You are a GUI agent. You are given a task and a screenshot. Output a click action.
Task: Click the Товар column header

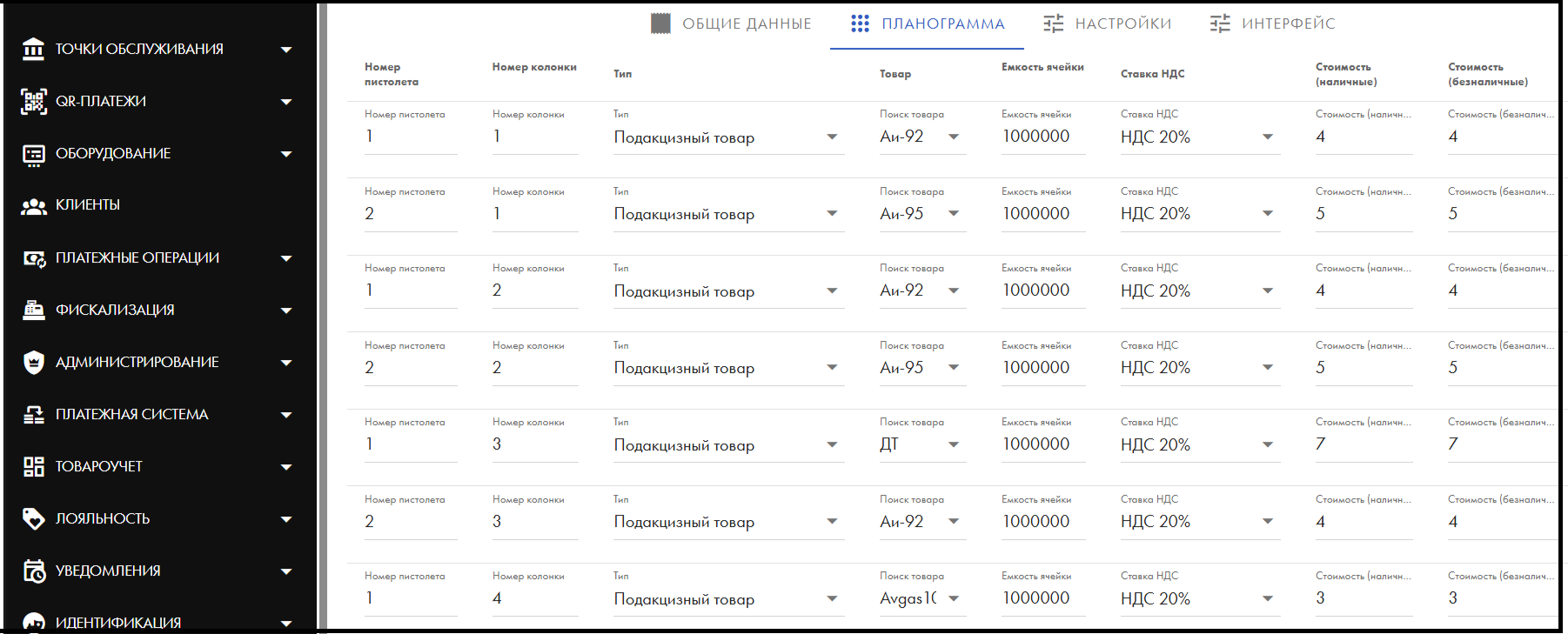[x=895, y=74]
